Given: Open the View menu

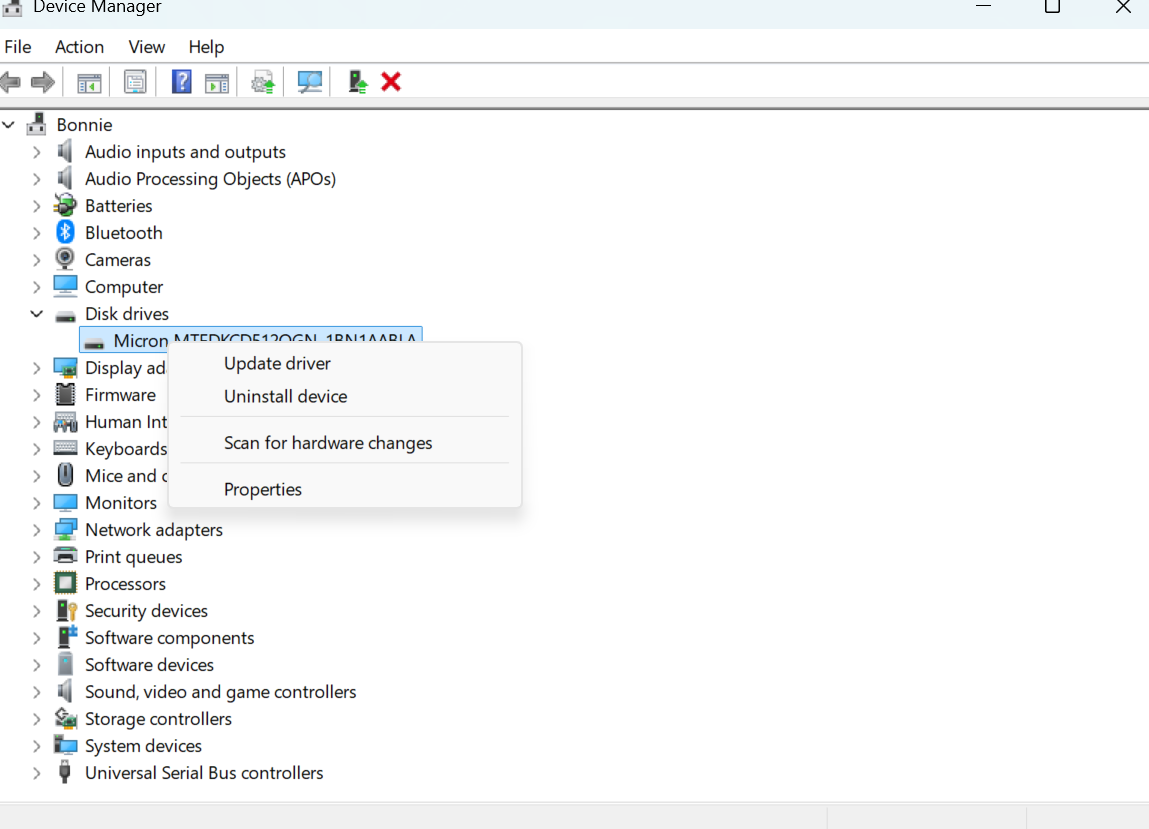Looking at the screenshot, I should coord(146,47).
